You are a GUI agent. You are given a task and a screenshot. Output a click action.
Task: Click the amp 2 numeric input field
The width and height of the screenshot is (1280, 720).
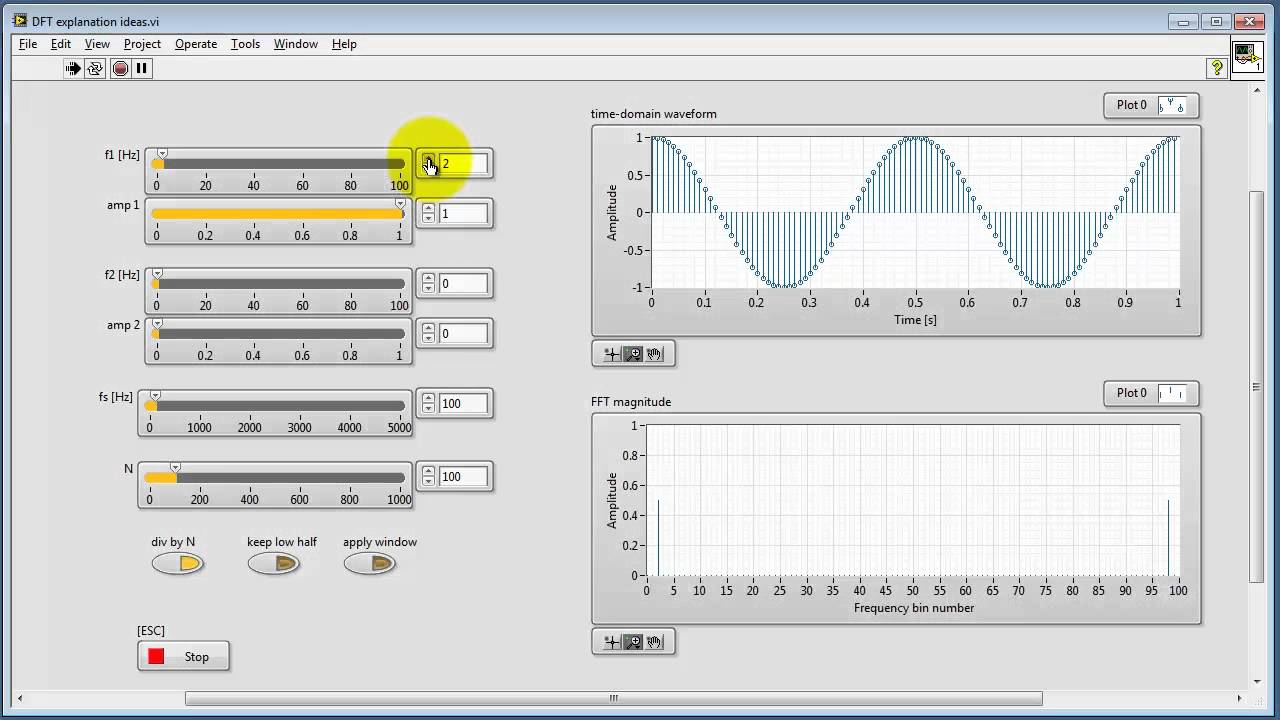pos(463,334)
